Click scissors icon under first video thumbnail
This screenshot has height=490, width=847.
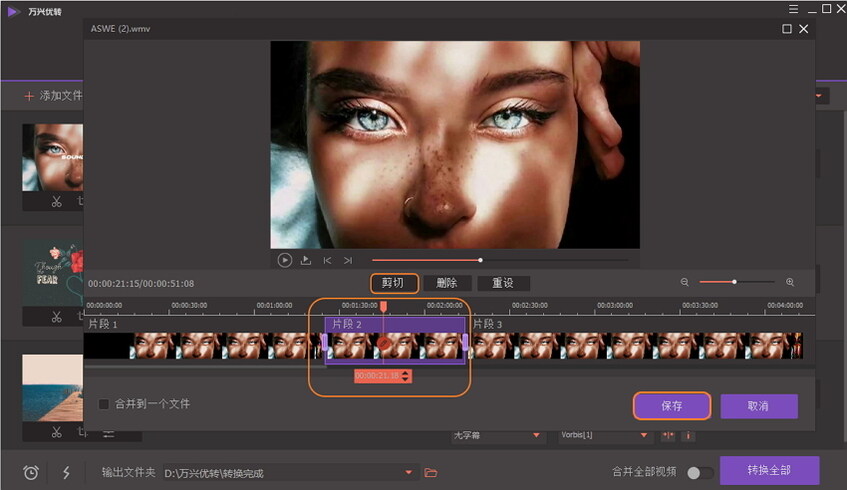coord(57,202)
